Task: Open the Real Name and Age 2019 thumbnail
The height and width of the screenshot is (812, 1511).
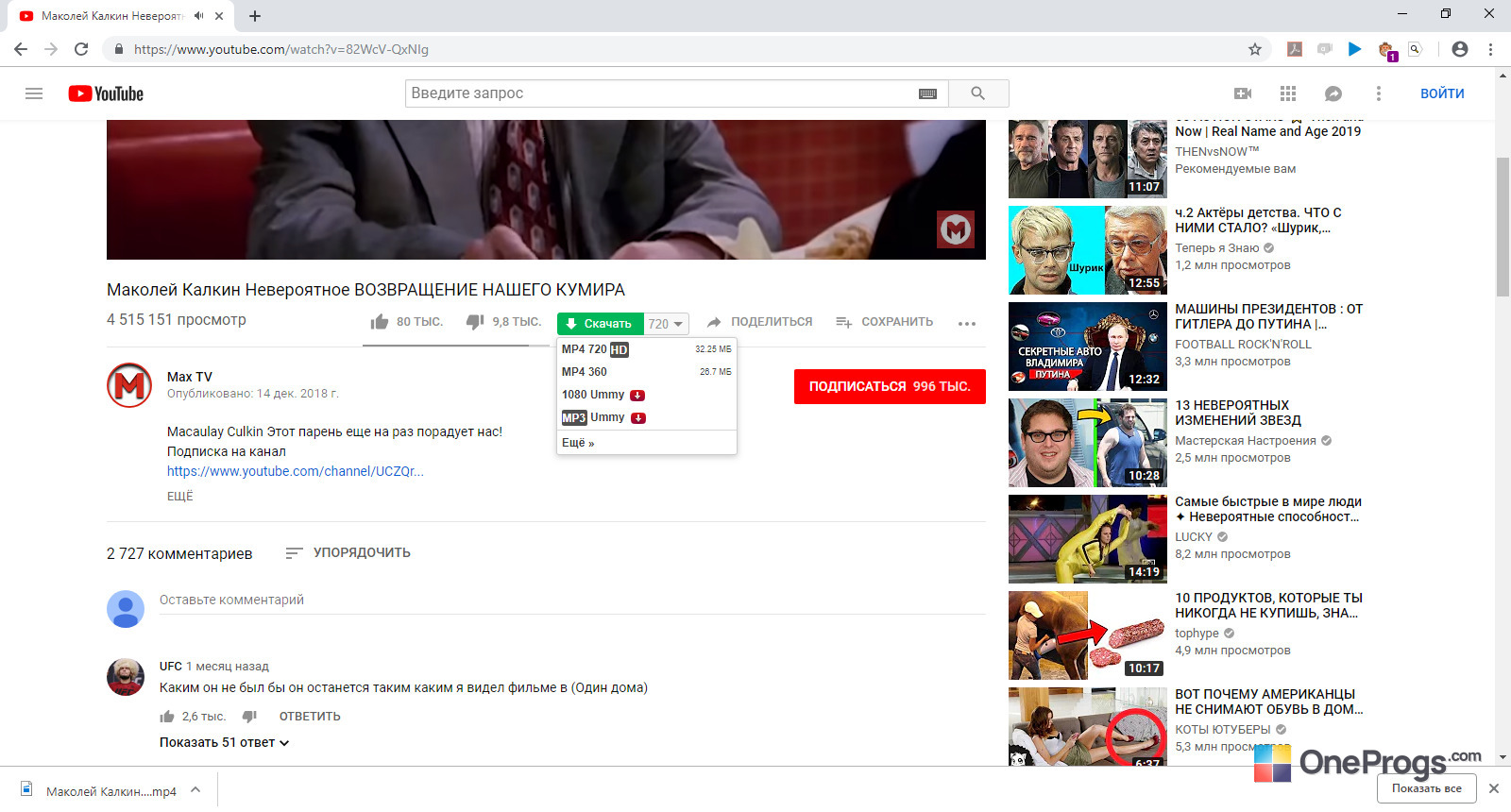Action: pyautogui.click(x=1088, y=159)
